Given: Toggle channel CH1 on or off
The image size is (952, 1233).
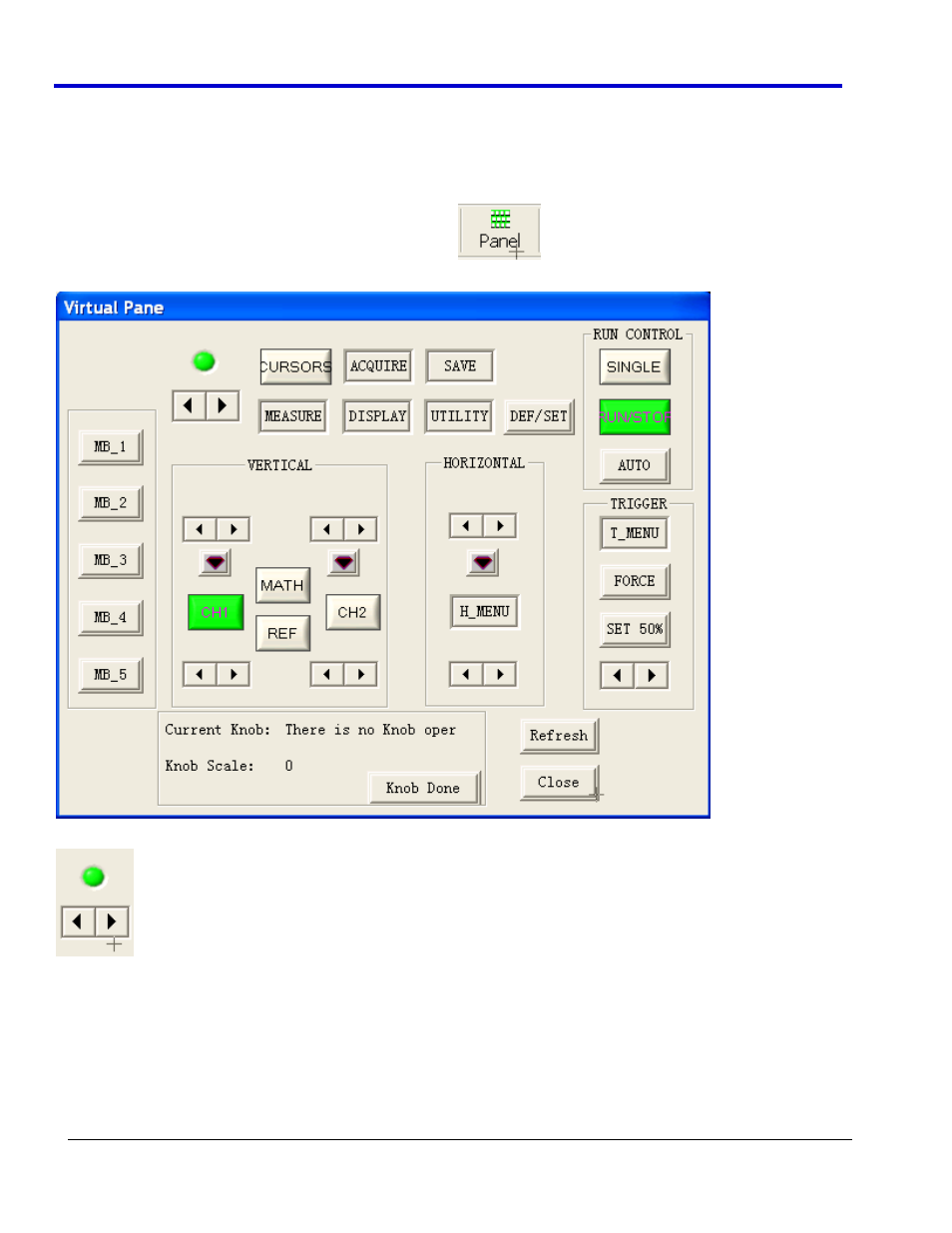Looking at the screenshot, I should 216,612.
